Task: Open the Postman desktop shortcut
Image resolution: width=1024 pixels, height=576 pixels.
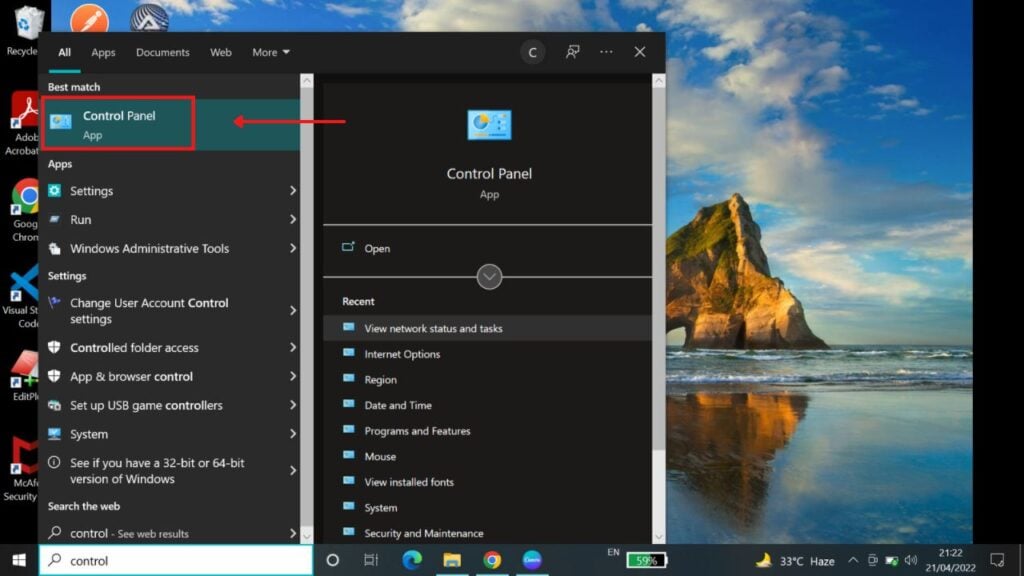Action: click(89, 18)
